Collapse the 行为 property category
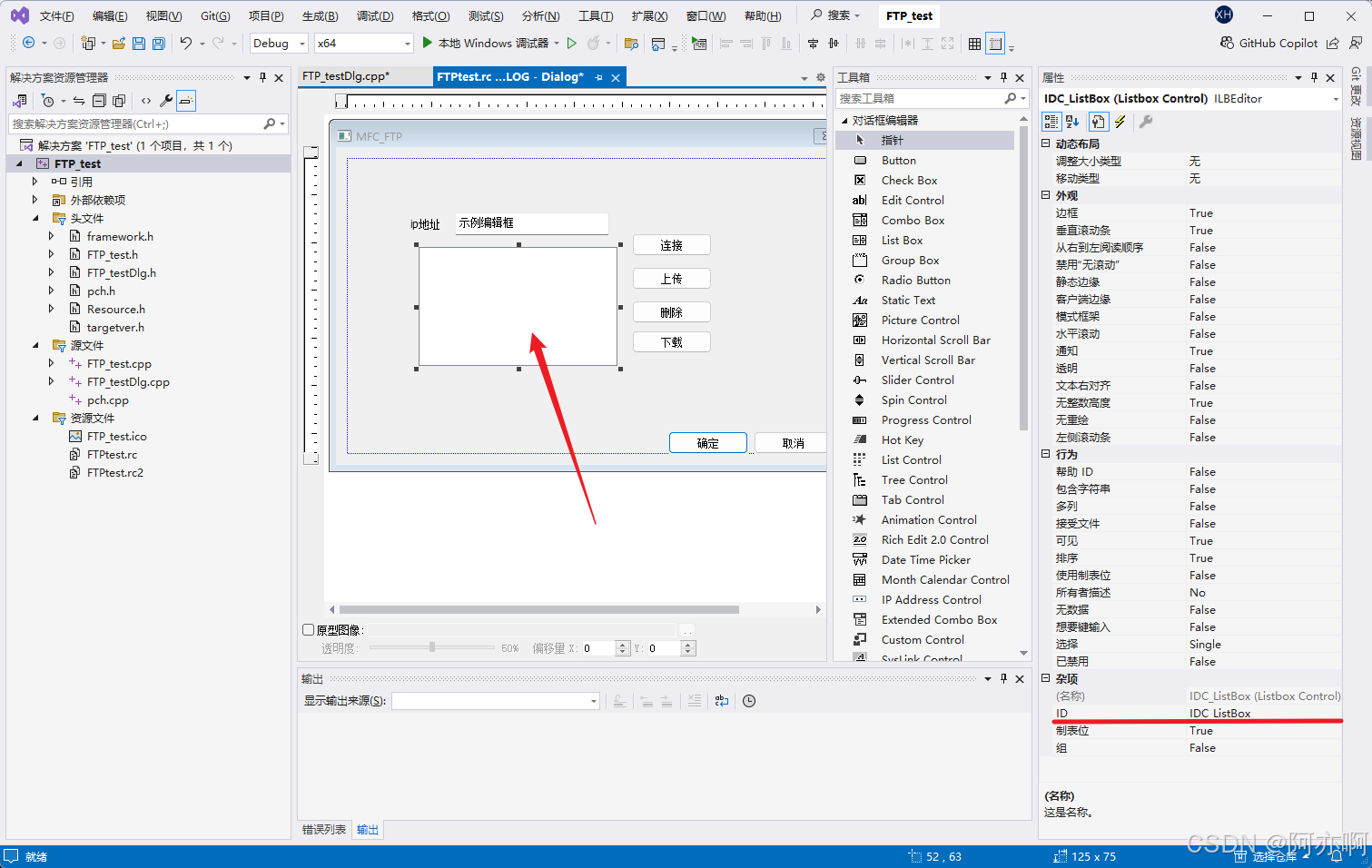1372x868 pixels. [1045, 454]
